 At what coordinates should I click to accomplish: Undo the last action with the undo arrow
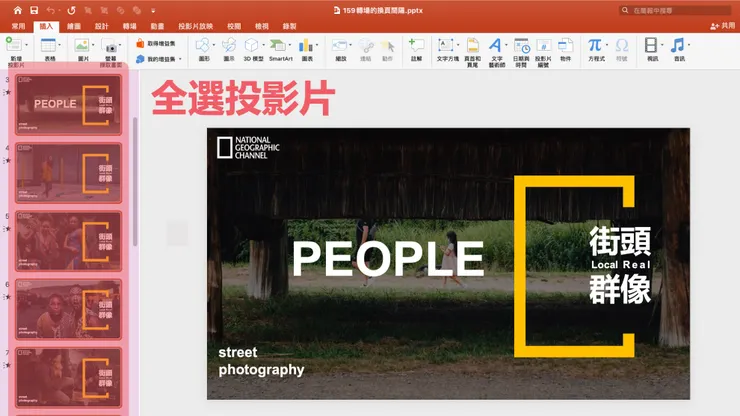tap(50, 10)
